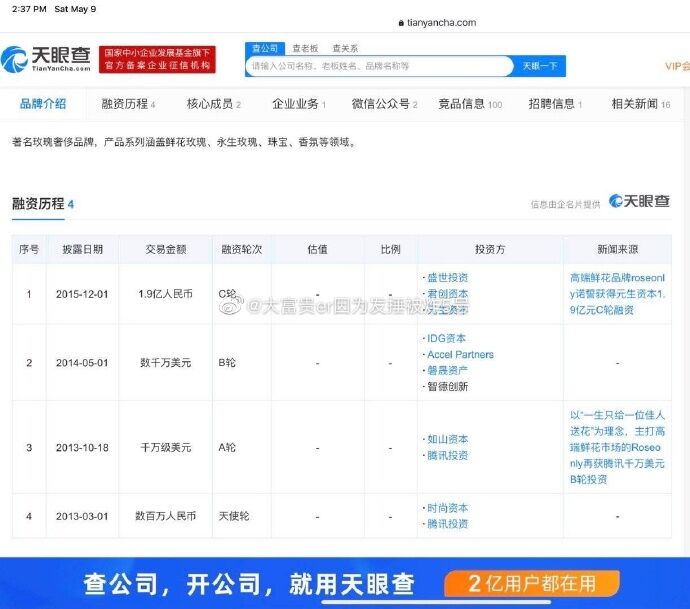Switch to the 竞品信息 tab
This screenshot has height=609, width=690.
coord(470,104)
